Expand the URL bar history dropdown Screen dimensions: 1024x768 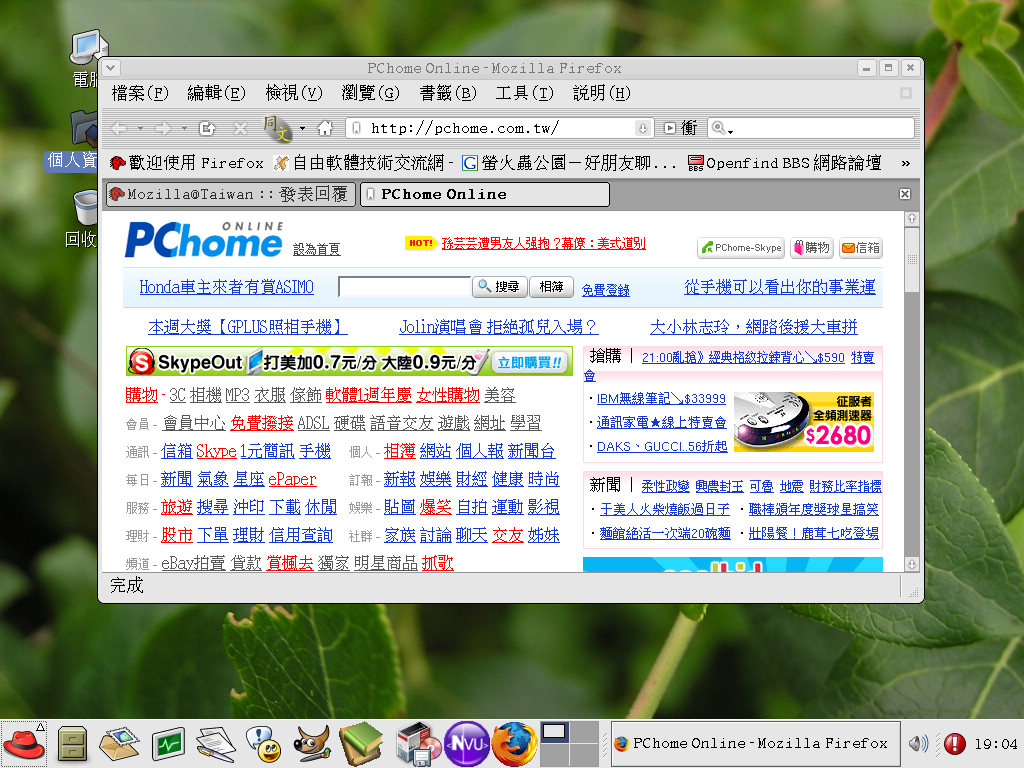[x=642, y=128]
